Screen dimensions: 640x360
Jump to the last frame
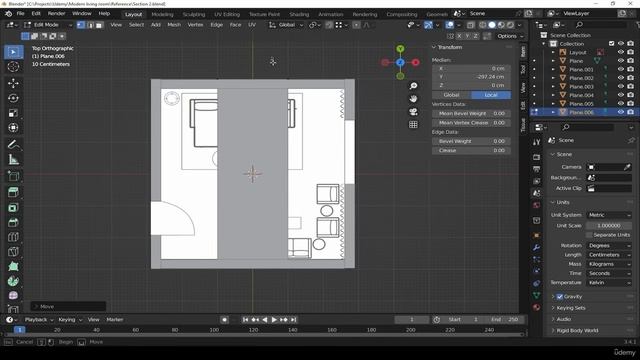click(293, 320)
